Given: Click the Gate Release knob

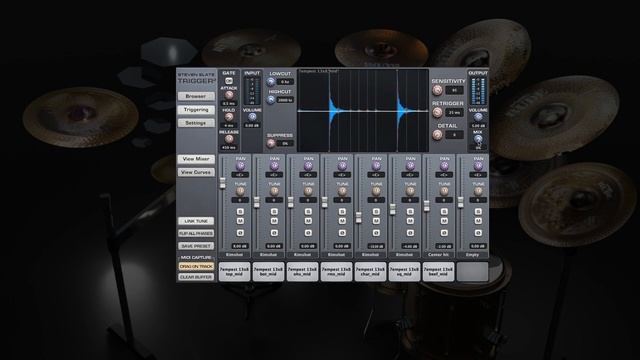Looking at the screenshot, I should [229, 139].
